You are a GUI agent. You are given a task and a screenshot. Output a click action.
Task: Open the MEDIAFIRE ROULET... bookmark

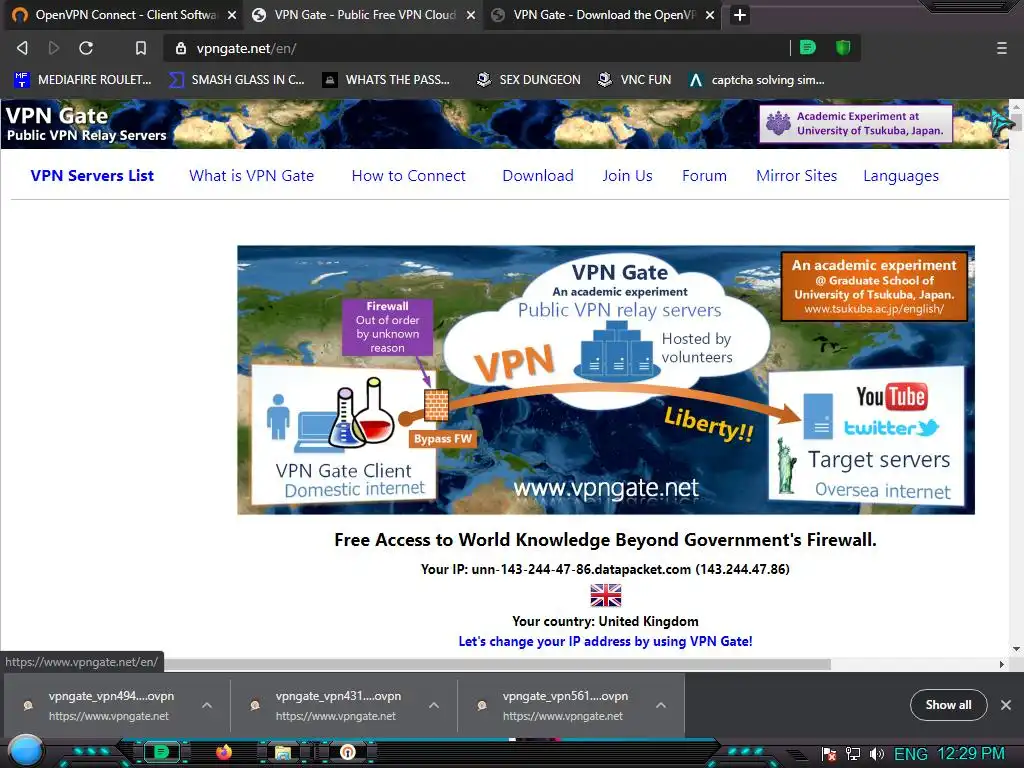[x=83, y=80]
